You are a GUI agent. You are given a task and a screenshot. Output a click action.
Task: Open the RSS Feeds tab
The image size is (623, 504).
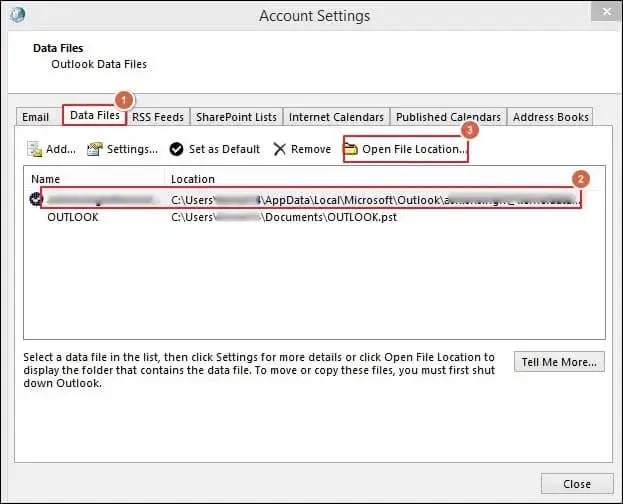[158, 117]
